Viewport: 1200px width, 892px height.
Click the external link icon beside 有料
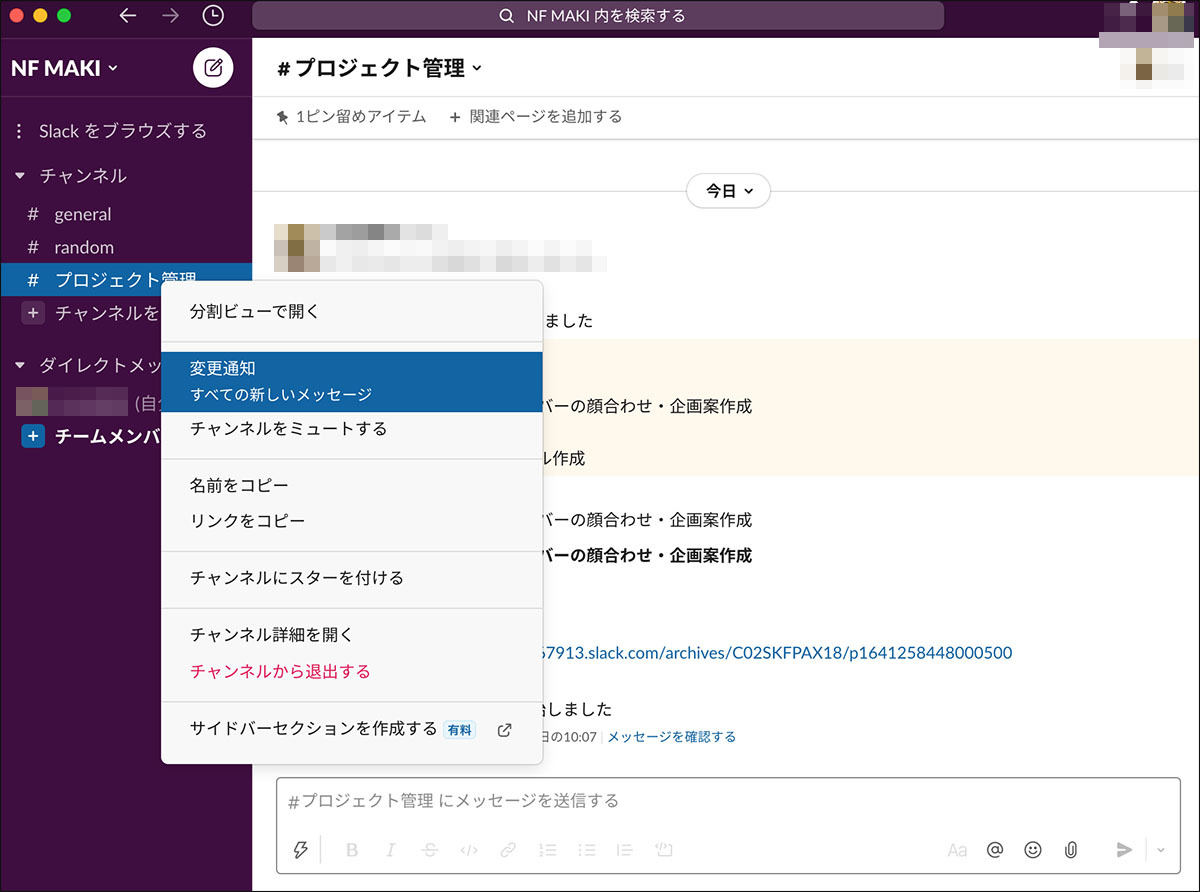click(505, 730)
